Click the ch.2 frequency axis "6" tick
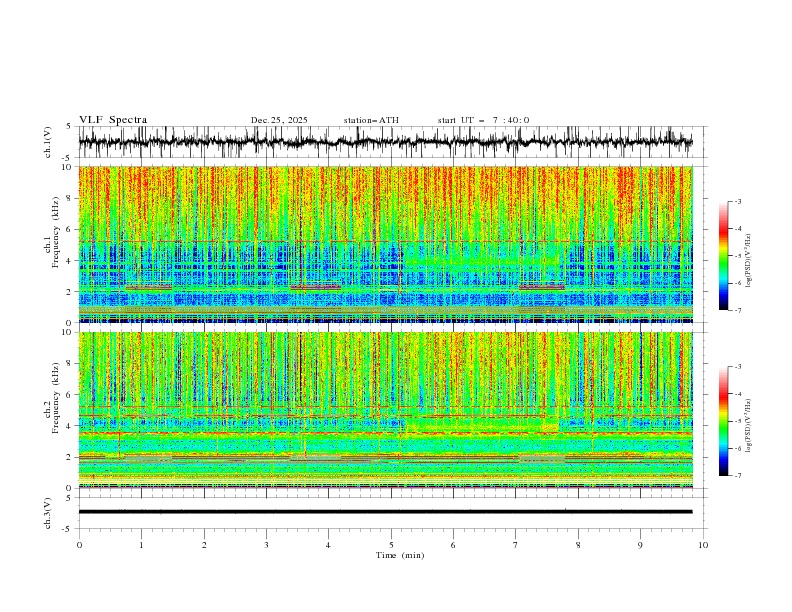The image size is (792, 612). click(71, 395)
